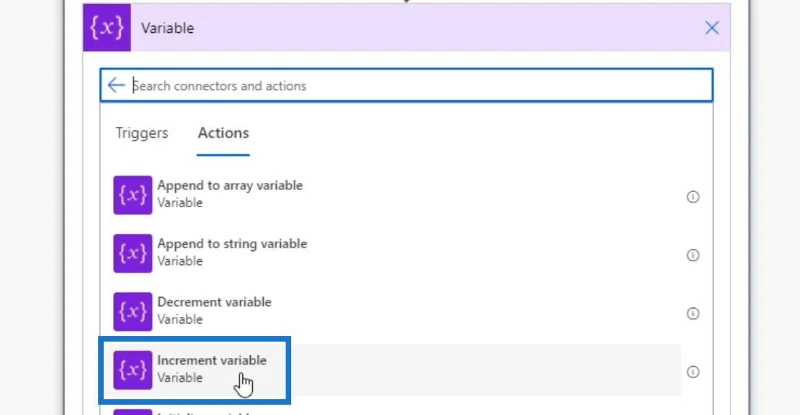The image size is (800, 415).
Task: Close the Variable panel with X
Action: coord(712,28)
